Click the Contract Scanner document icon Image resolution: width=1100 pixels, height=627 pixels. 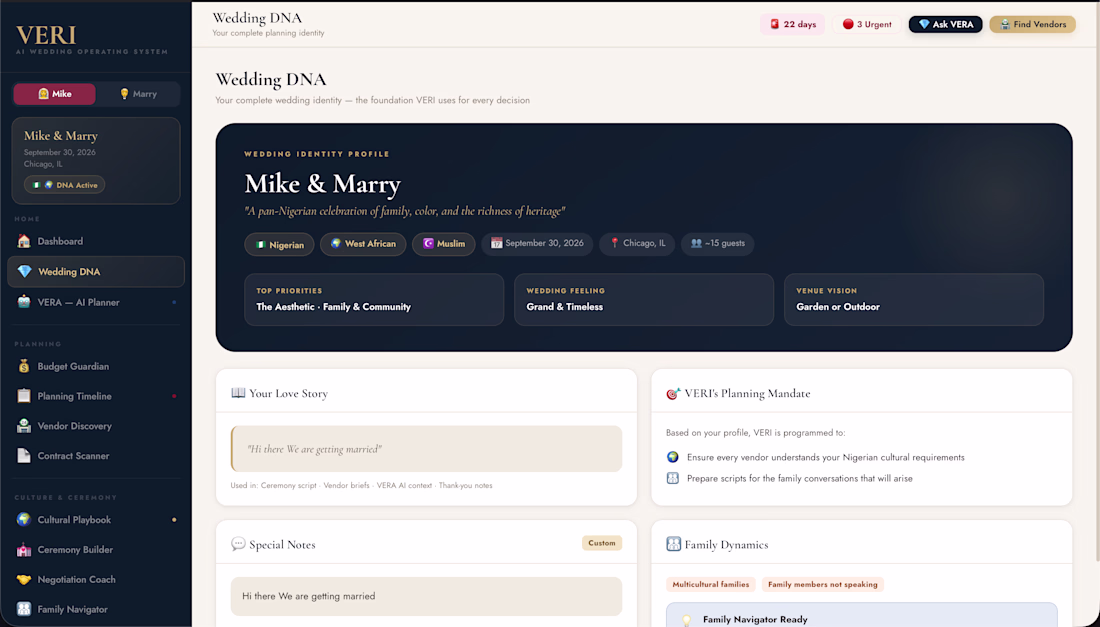point(24,456)
